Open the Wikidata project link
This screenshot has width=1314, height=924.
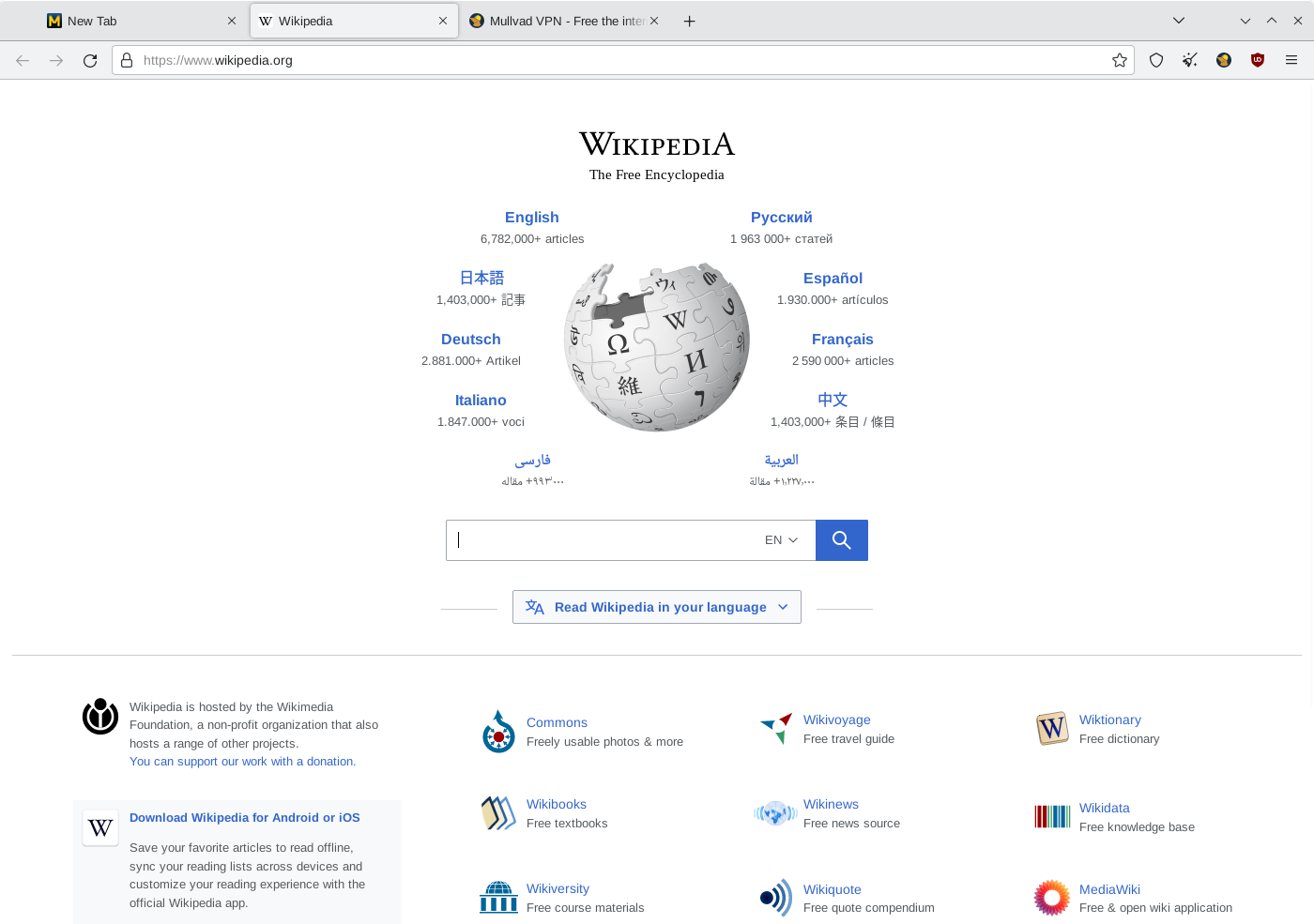click(1105, 809)
